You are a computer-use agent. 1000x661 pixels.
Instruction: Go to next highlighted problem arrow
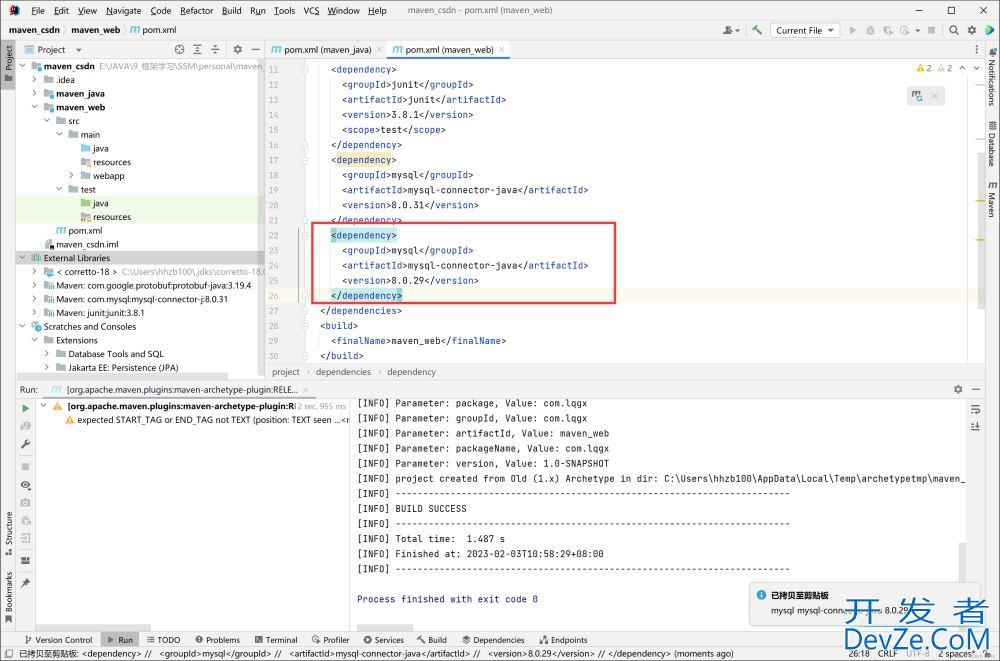976,68
